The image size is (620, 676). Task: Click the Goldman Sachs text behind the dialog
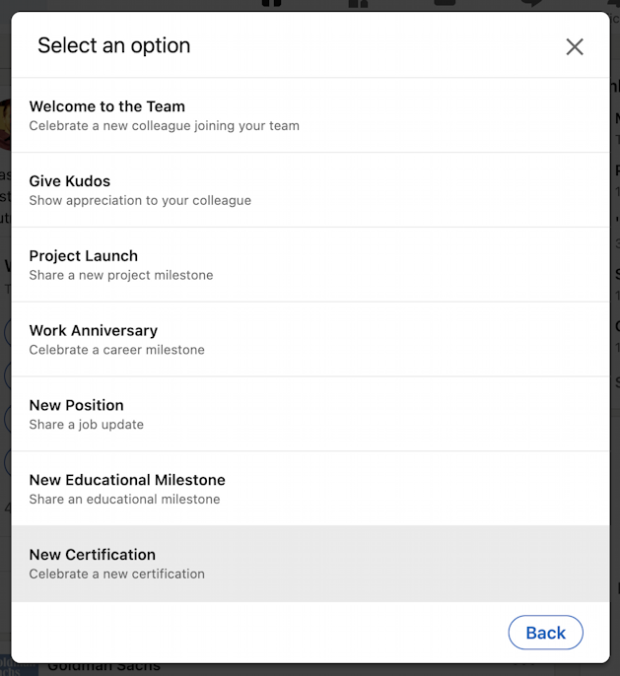[103, 667]
